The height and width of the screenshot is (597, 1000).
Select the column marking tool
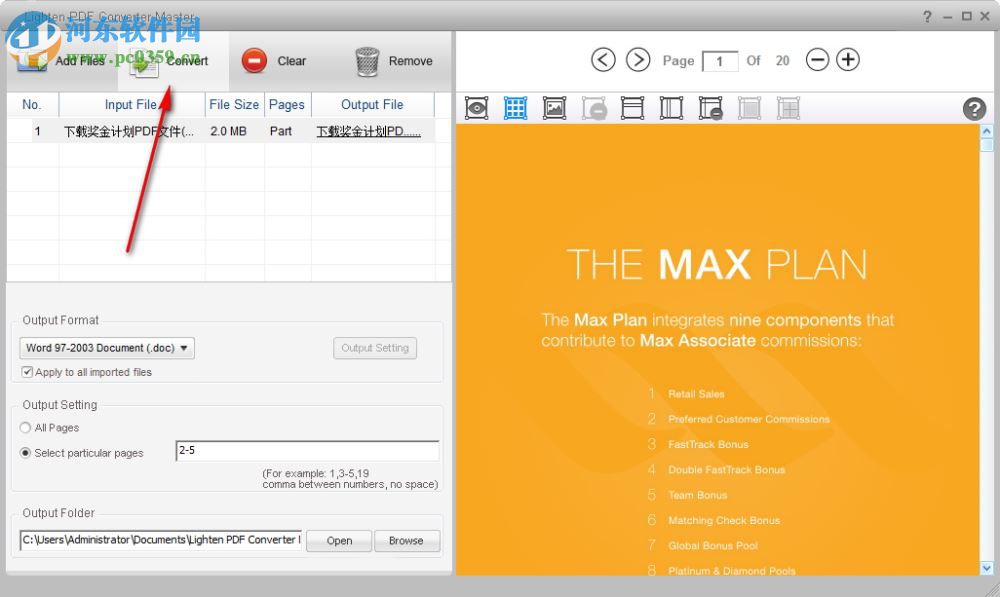click(x=671, y=108)
